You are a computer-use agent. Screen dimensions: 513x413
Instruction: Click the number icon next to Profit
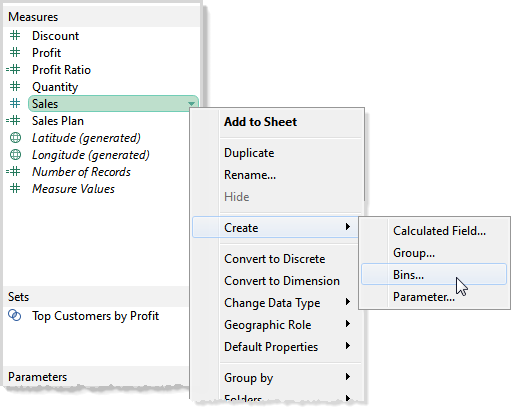click(15, 52)
